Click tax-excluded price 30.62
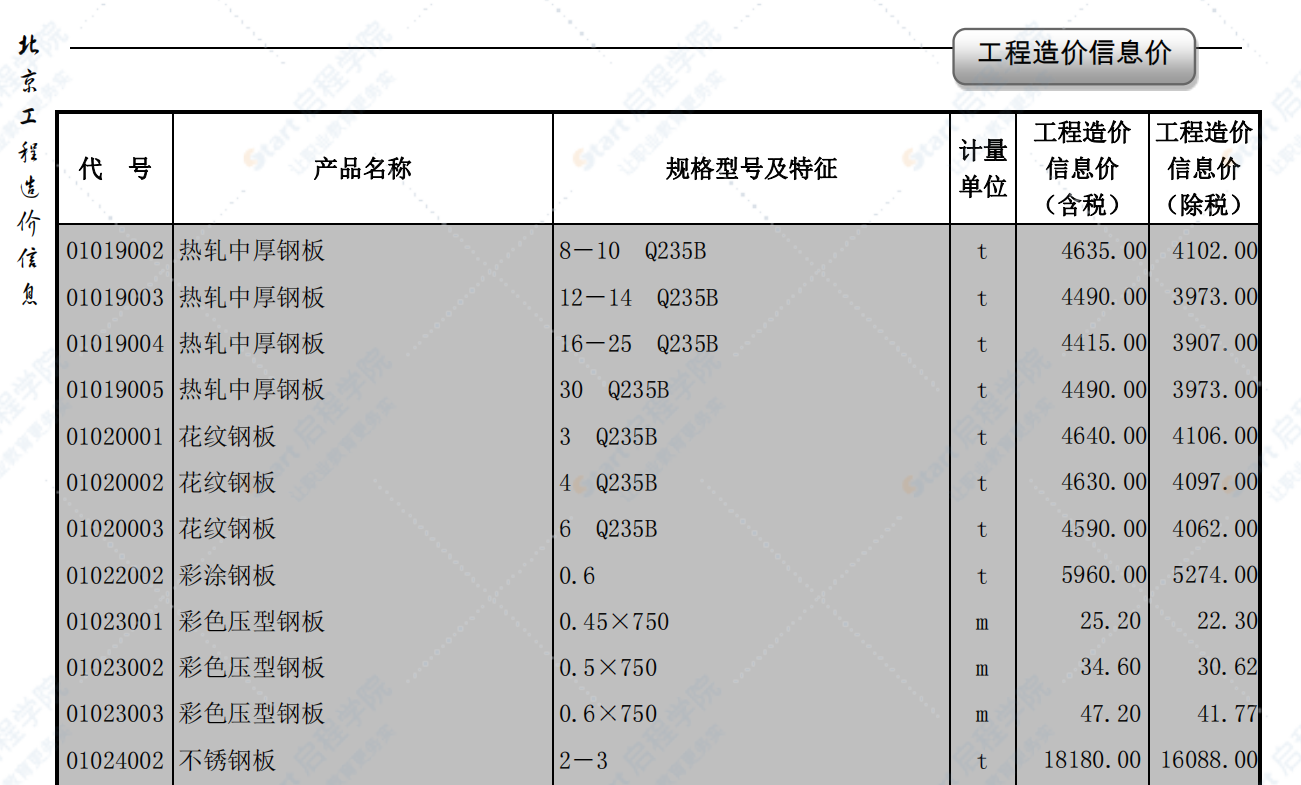Image resolution: width=1301 pixels, height=785 pixels. click(x=1227, y=668)
